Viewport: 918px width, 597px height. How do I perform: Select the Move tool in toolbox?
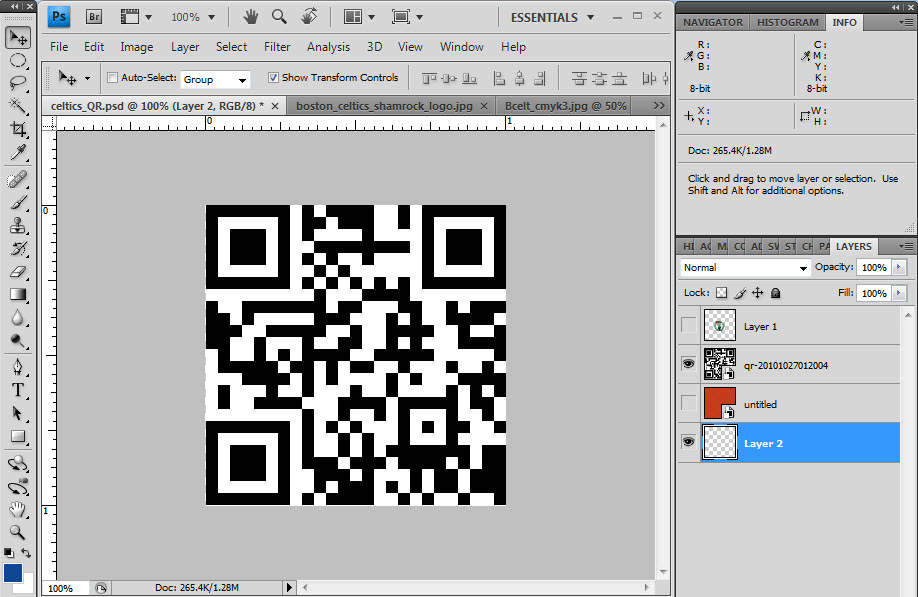coord(18,37)
